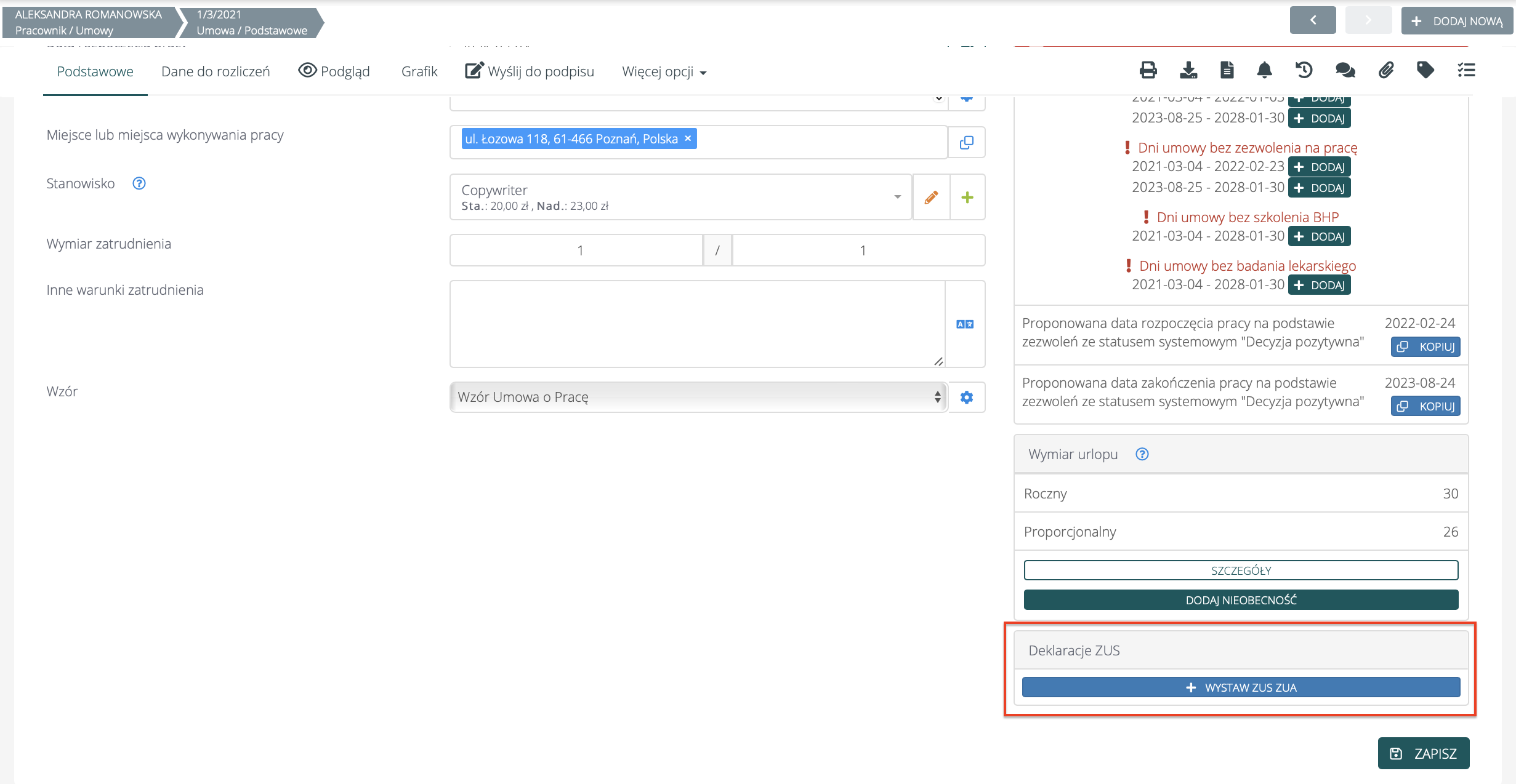The width and height of the screenshot is (1516, 784).
Task: Switch to Dane do rozliczeń tab
Action: click(216, 72)
